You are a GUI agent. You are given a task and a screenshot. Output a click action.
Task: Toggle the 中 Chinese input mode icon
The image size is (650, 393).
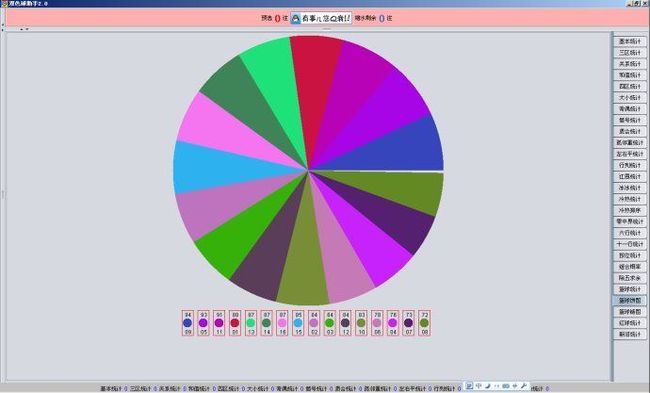478,386
